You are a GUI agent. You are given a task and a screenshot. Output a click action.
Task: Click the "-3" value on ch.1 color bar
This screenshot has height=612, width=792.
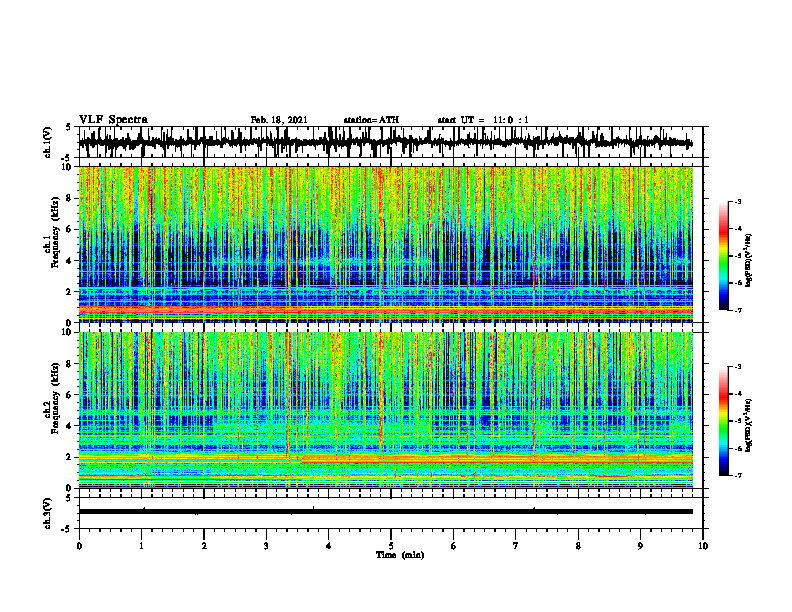737,202
